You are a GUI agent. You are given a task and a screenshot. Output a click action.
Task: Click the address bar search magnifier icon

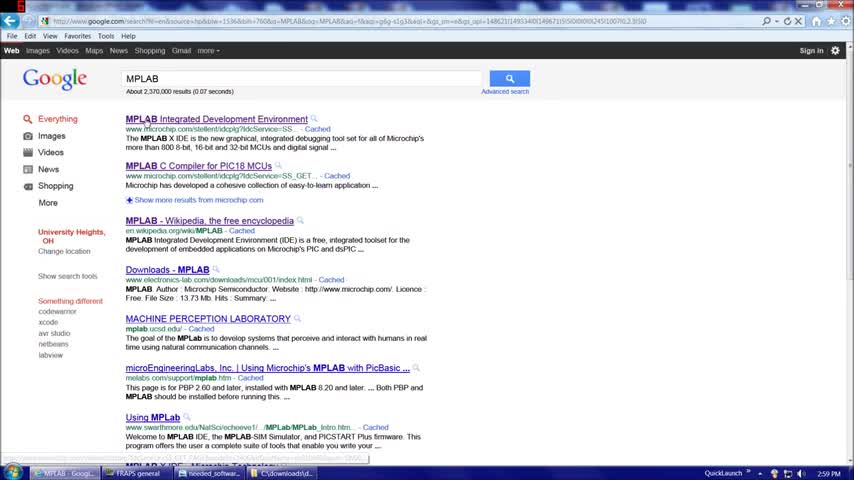click(766, 21)
